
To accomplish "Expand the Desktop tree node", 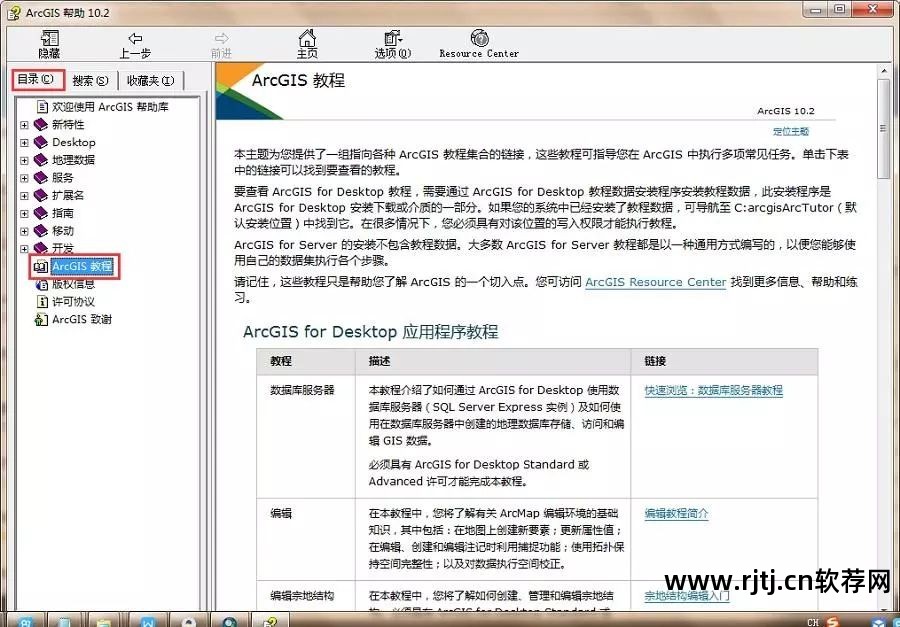I will pyautogui.click(x=24, y=142).
